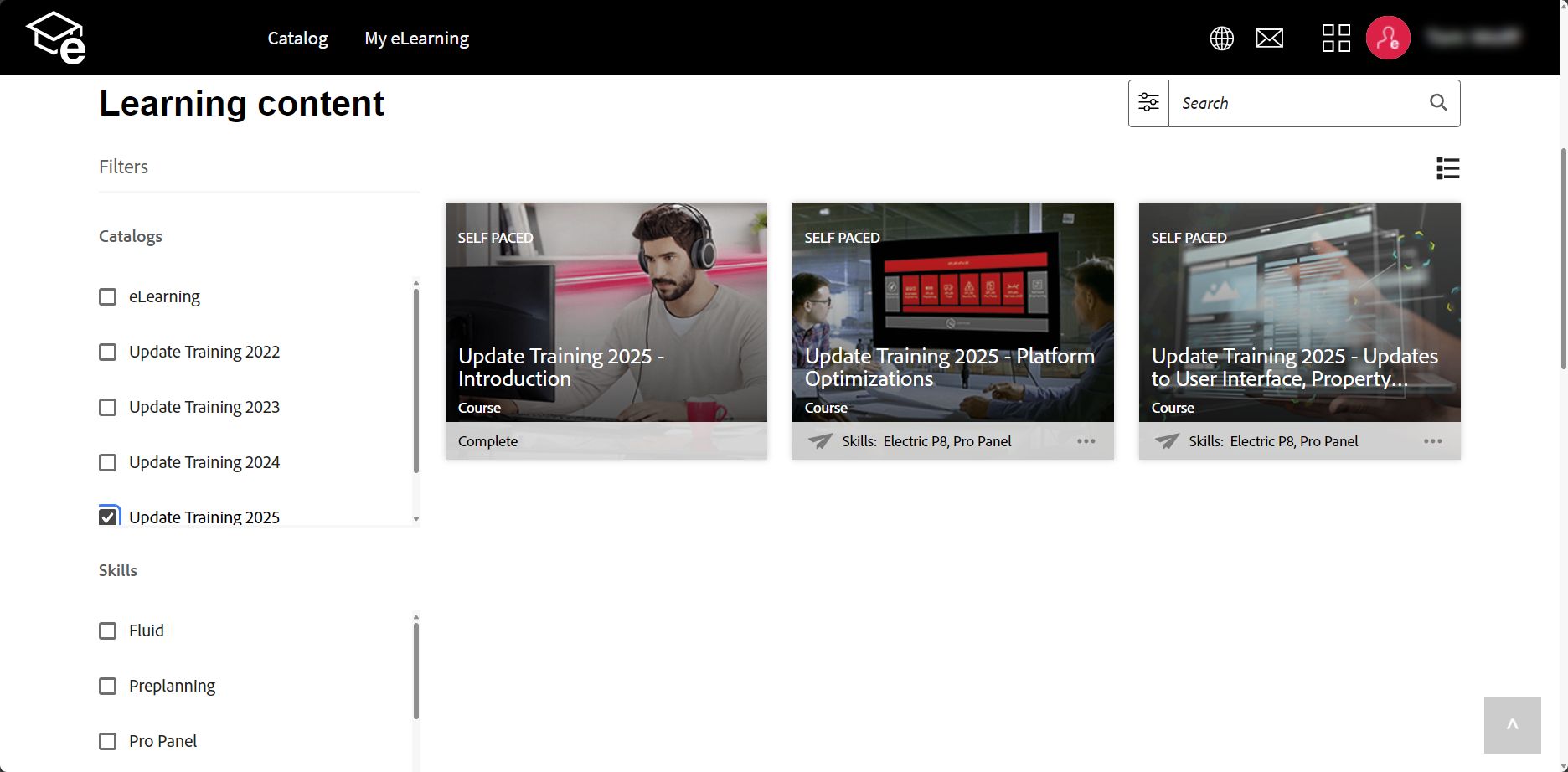Open the apps grid icon

pyautogui.click(x=1335, y=38)
